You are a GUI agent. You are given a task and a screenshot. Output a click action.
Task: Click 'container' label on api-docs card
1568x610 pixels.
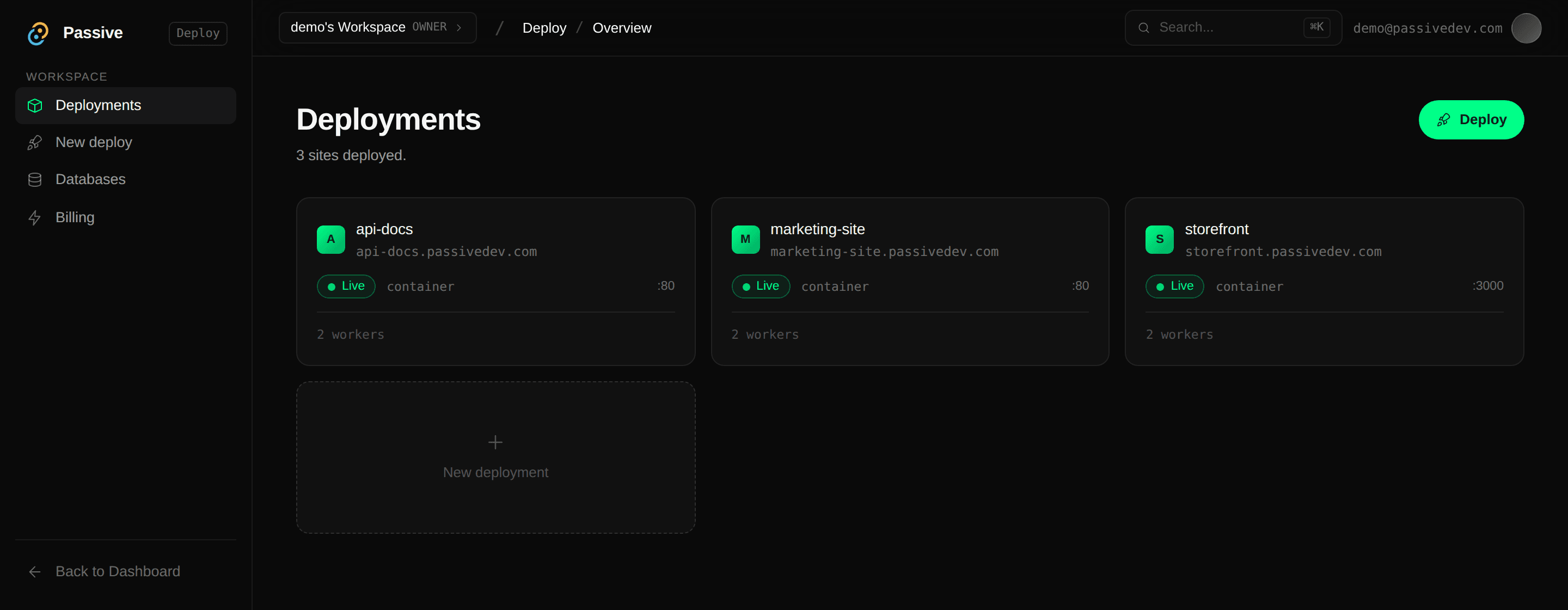pos(421,286)
